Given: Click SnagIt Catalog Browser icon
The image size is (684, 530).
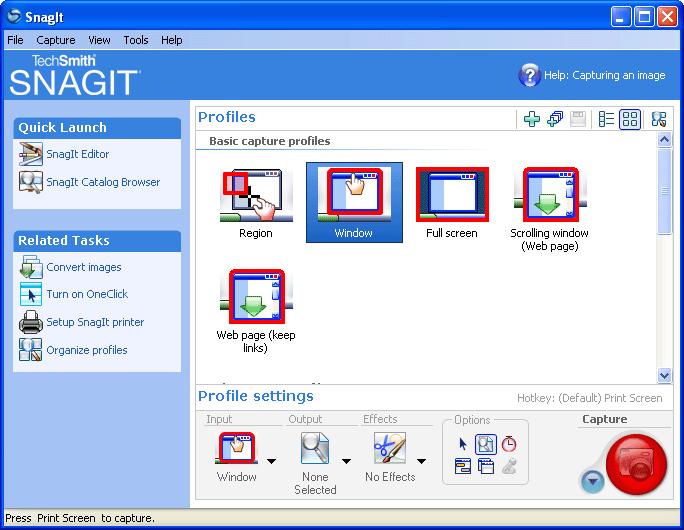Looking at the screenshot, I should pos(31,182).
